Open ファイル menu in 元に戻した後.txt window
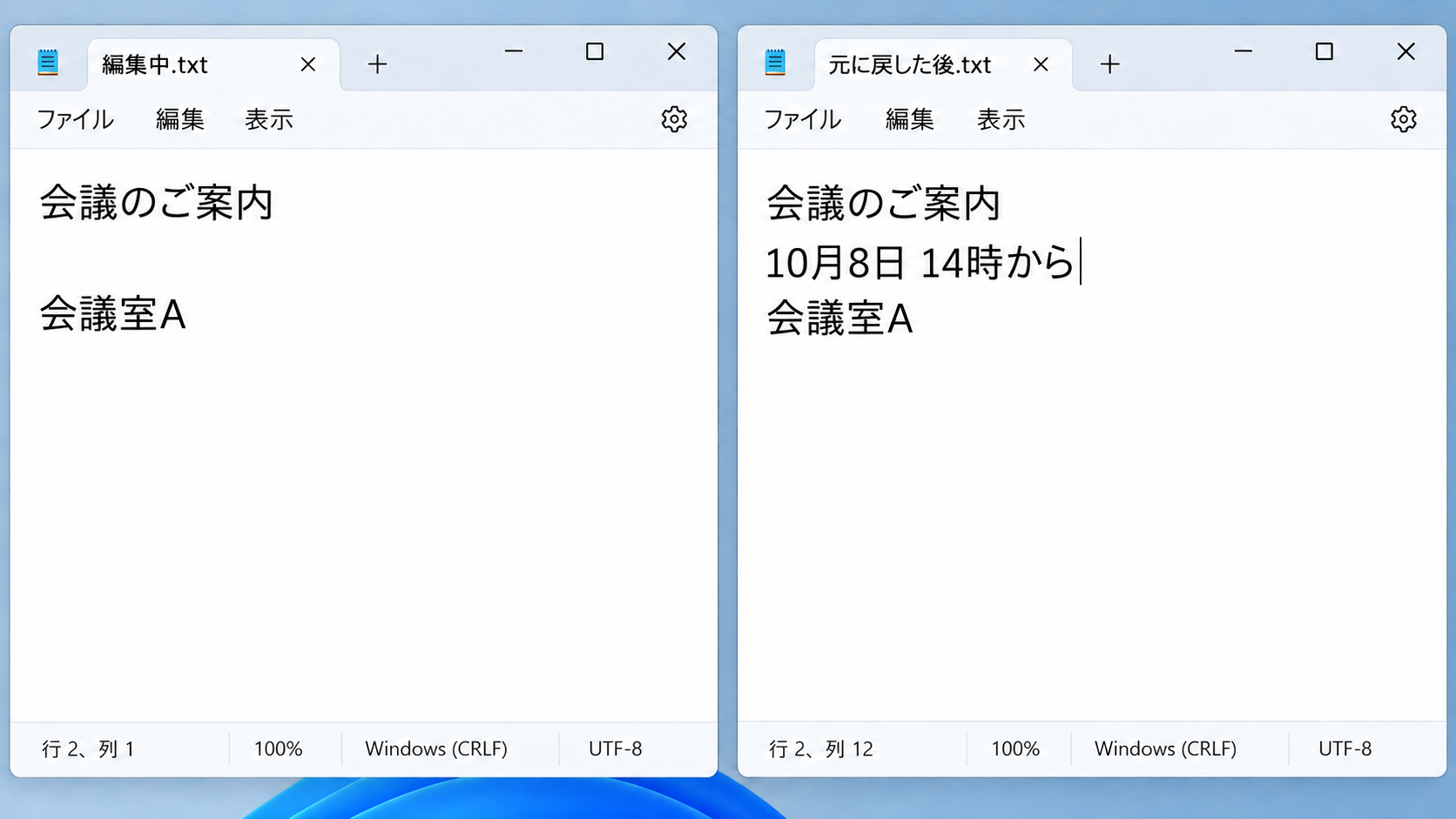1456x819 pixels. tap(803, 119)
